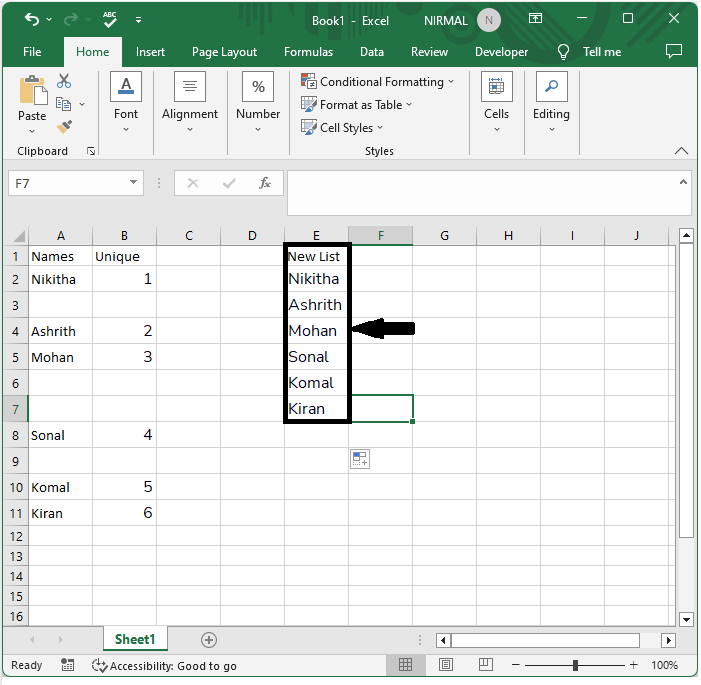Screen dimensions: 701x685
Task: Switch to Normal view icon
Action: pos(405,665)
